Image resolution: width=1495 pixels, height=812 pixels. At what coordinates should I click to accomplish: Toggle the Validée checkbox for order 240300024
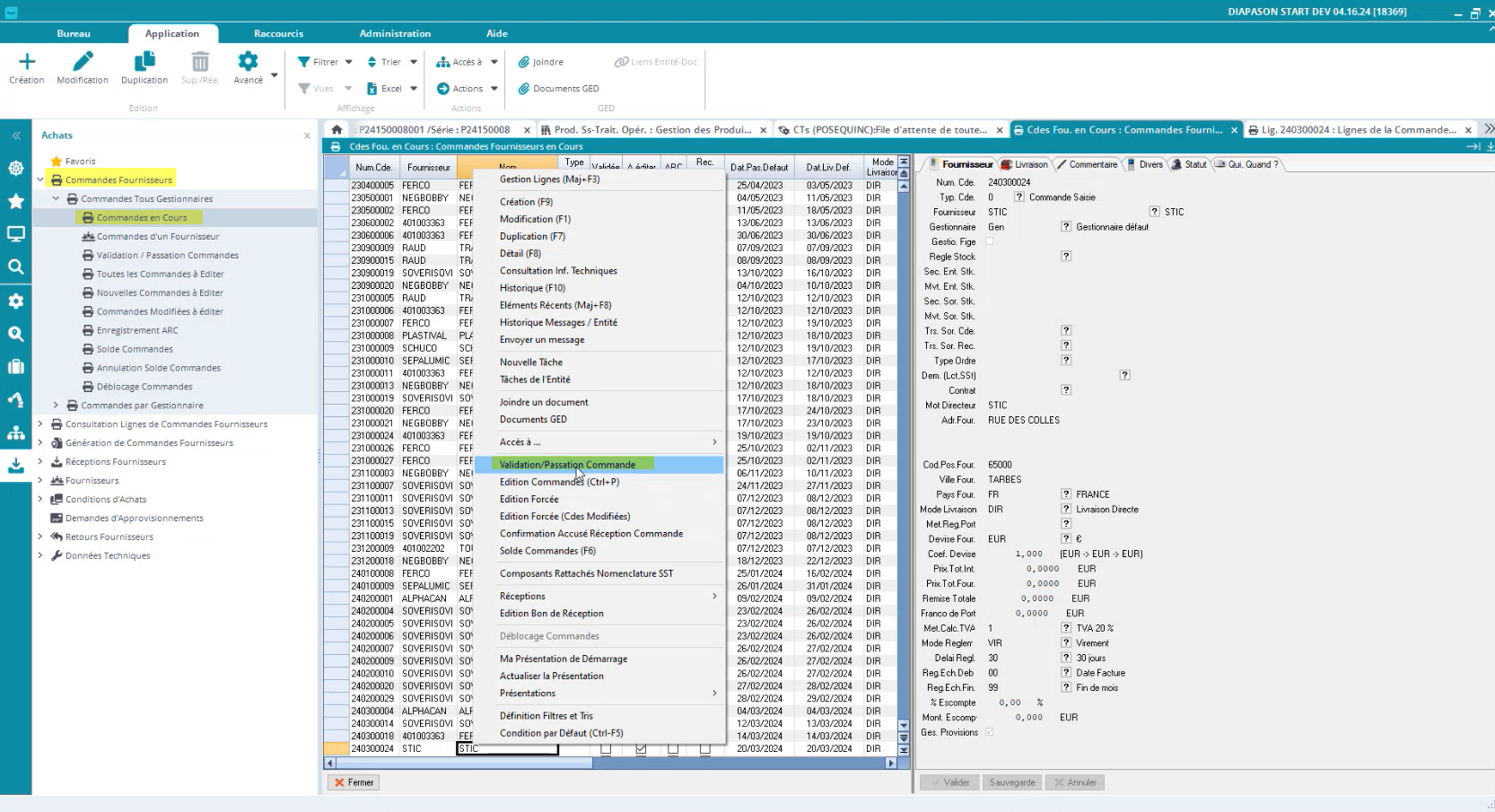606,748
